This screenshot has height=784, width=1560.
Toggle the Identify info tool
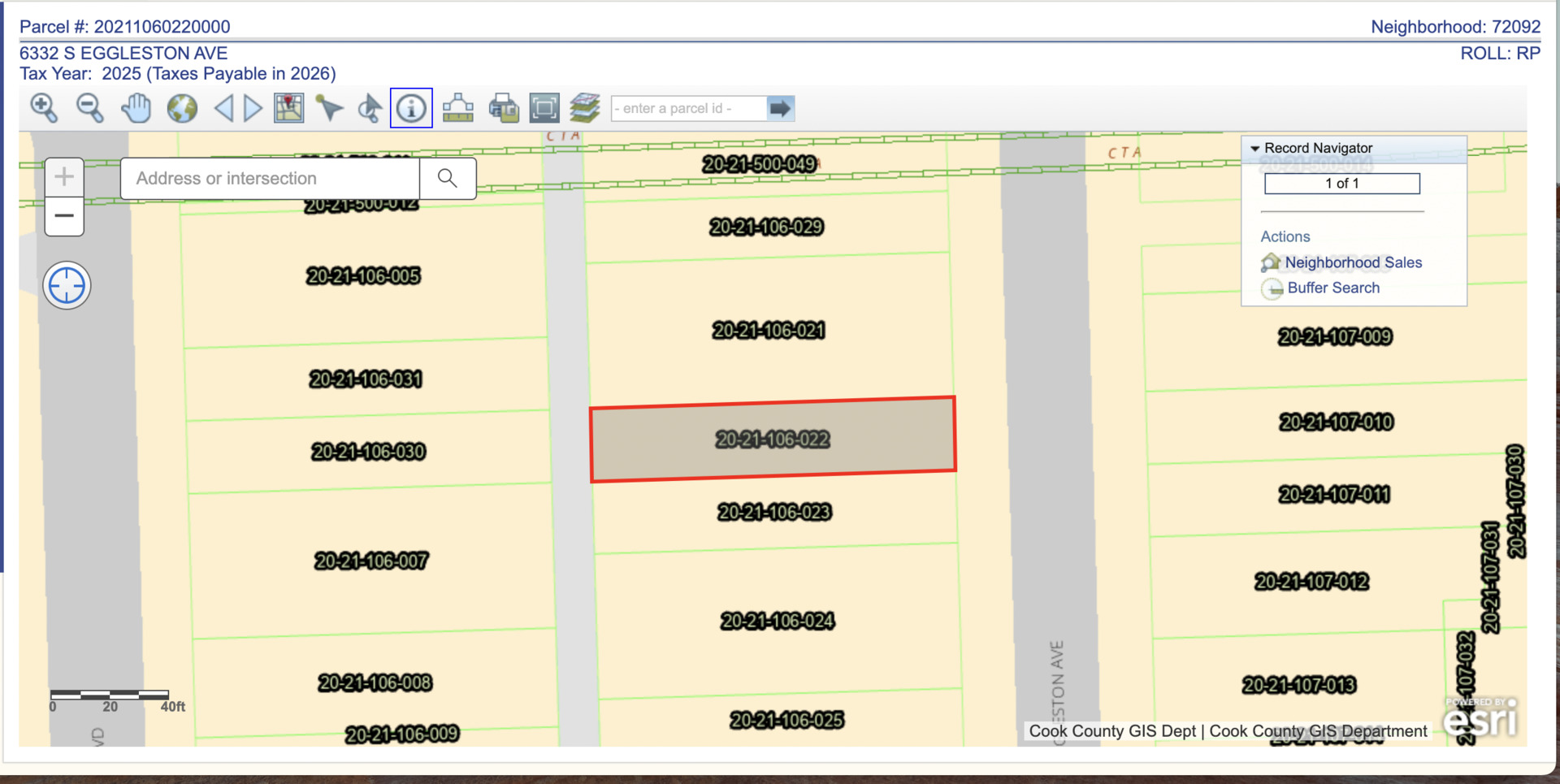[x=411, y=108]
